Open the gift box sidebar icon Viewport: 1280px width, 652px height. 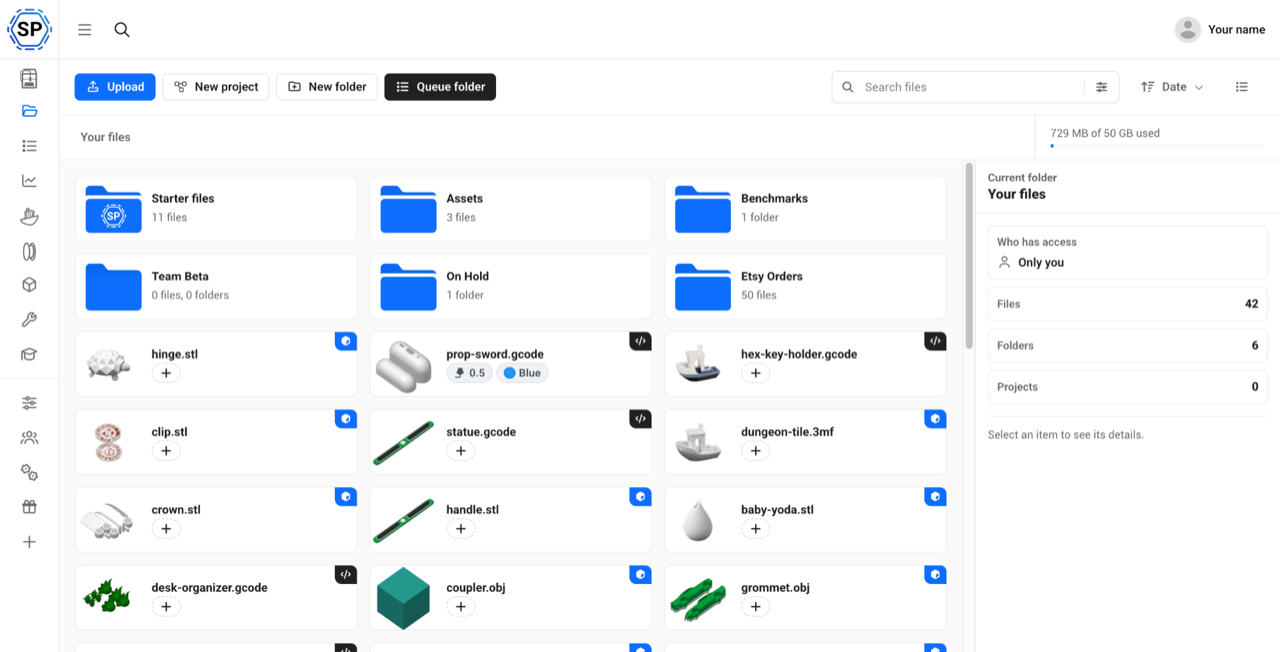point(29,507)
